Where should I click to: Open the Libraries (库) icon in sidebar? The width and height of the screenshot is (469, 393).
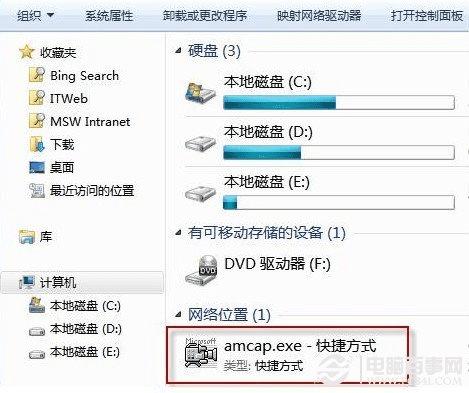click(x=27, y=237)
